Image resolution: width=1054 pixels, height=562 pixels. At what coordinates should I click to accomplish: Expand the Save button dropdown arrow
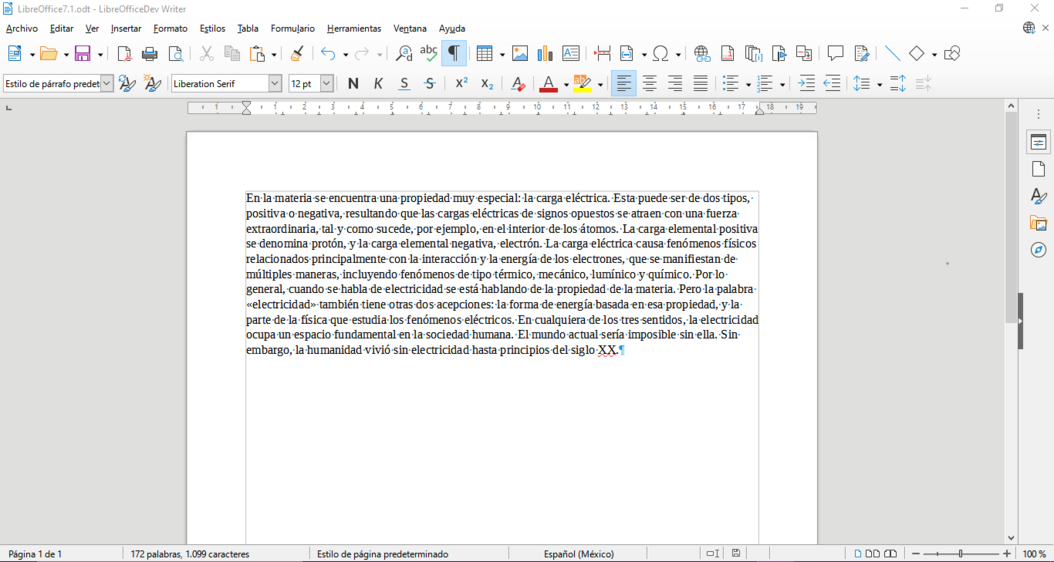100,54
